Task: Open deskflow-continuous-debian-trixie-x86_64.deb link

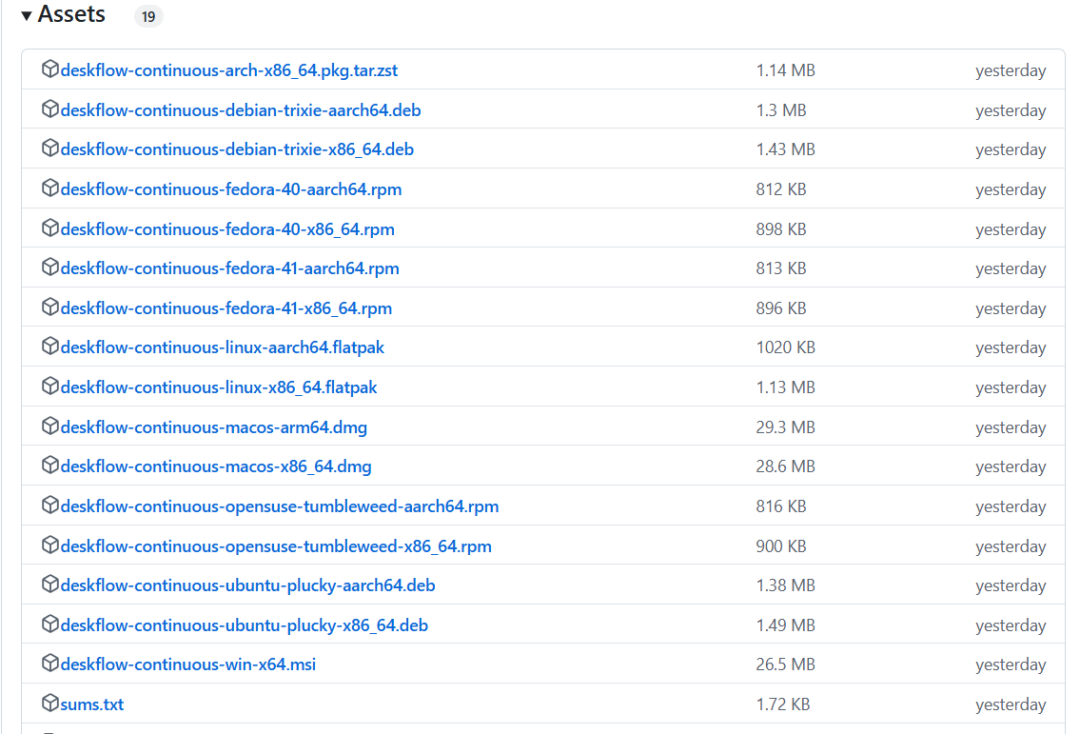Action: [x=237, y=149]
